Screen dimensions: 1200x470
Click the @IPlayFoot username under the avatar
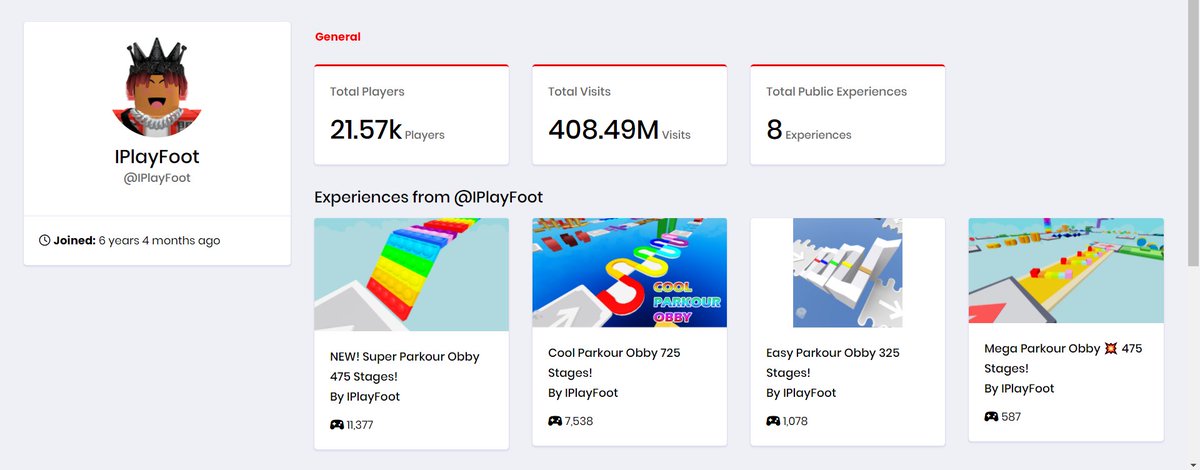click(x=157, y=178)
